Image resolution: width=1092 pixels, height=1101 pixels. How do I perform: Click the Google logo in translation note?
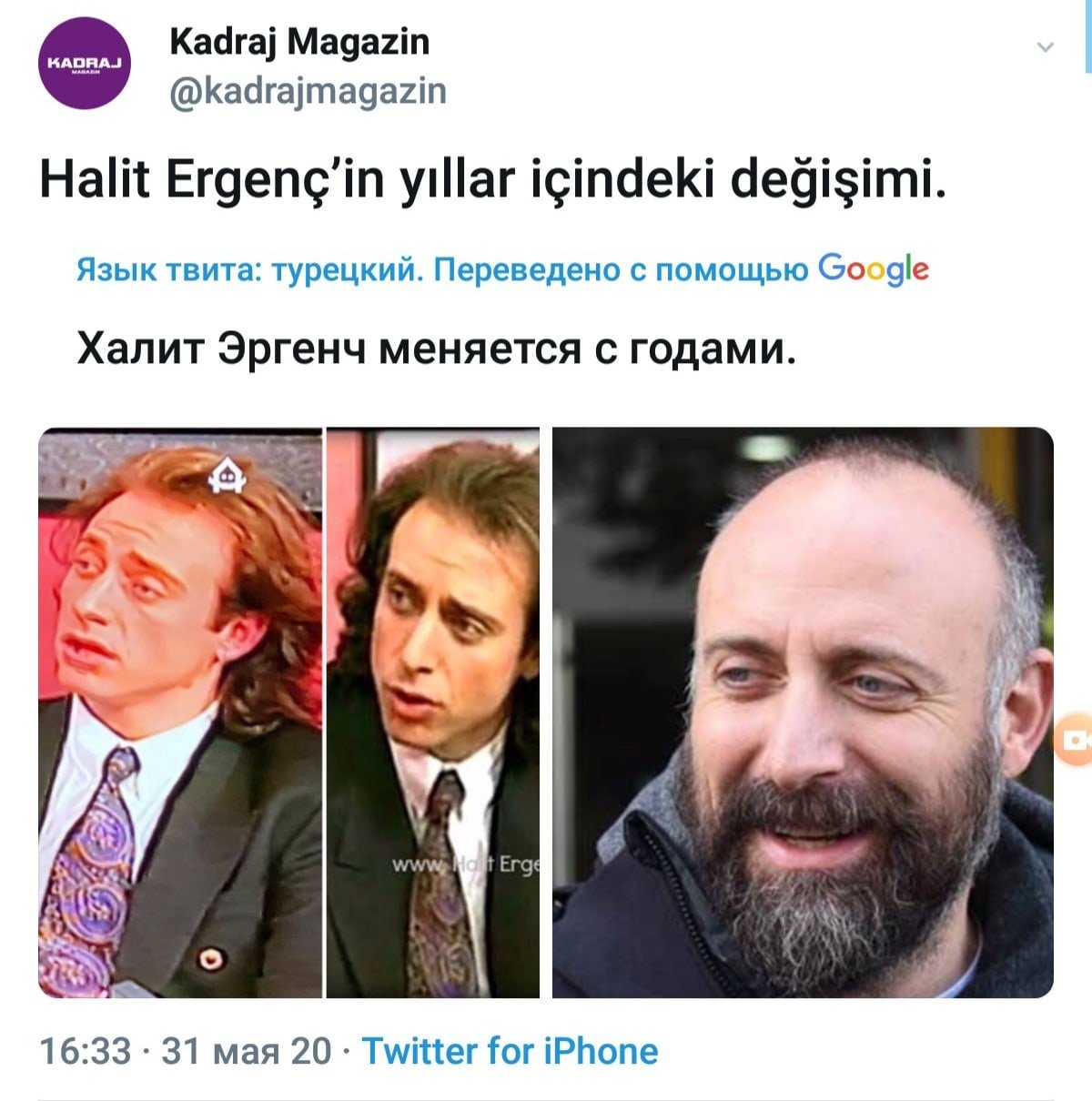tap(874, 269)
